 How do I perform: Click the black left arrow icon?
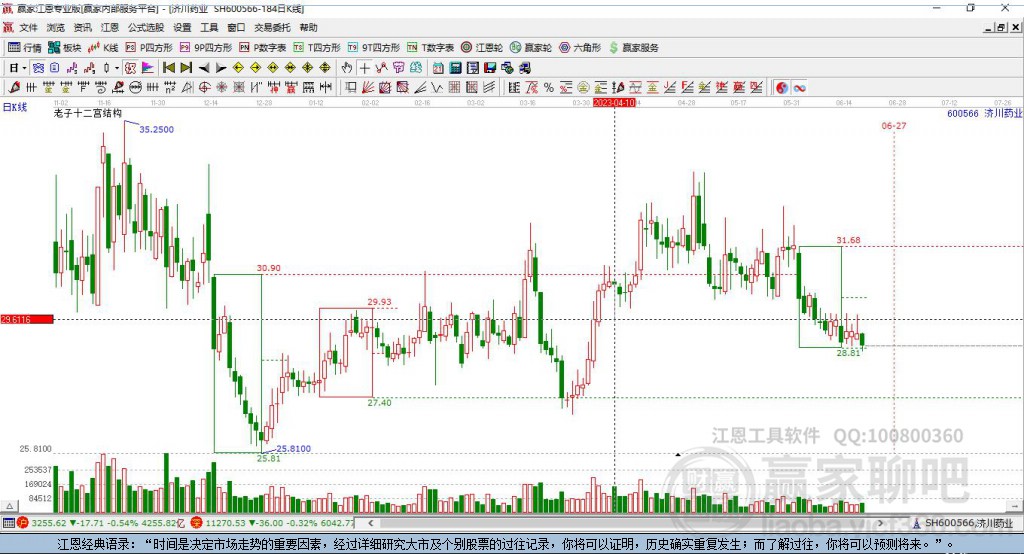coord(204,68)
